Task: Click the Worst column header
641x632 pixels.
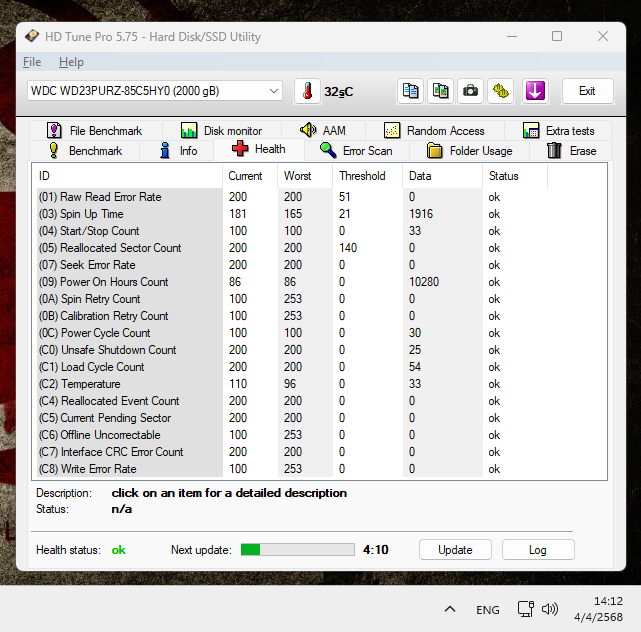Action: click(x=305, y=176)
